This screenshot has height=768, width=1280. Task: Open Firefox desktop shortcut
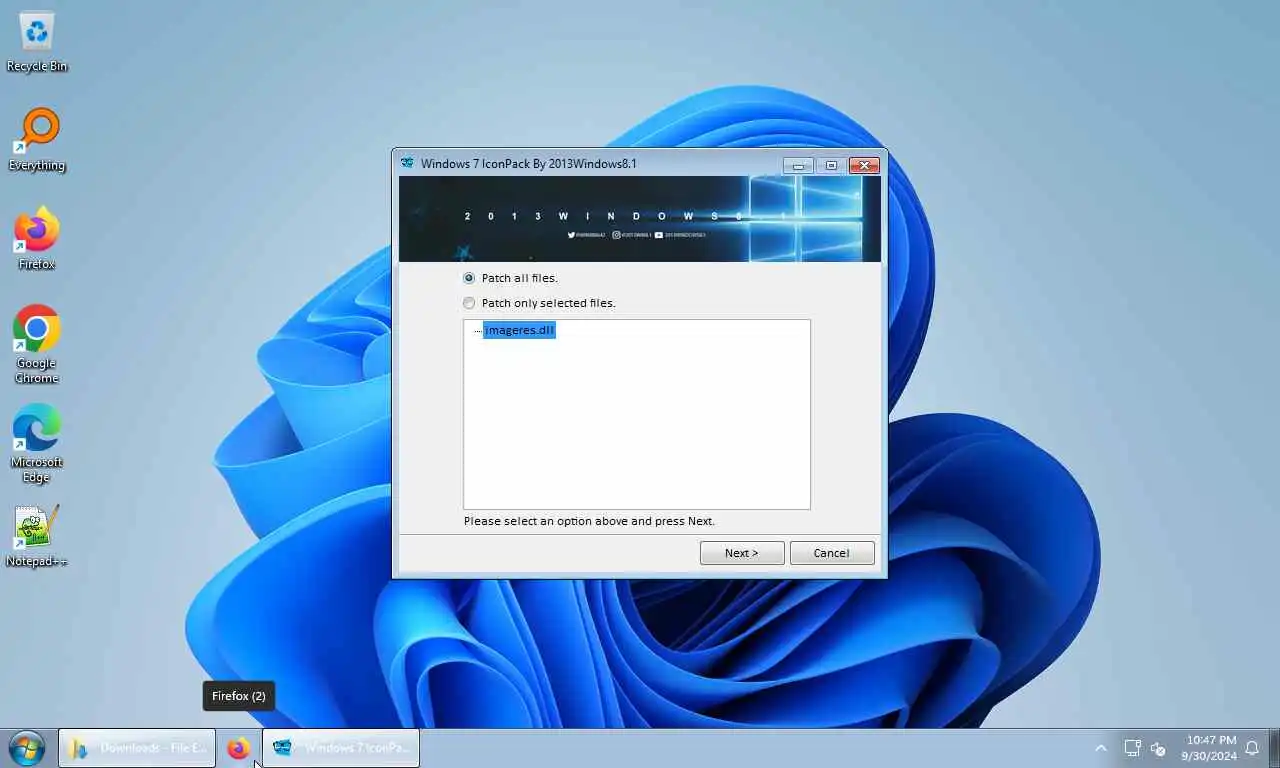37,239
